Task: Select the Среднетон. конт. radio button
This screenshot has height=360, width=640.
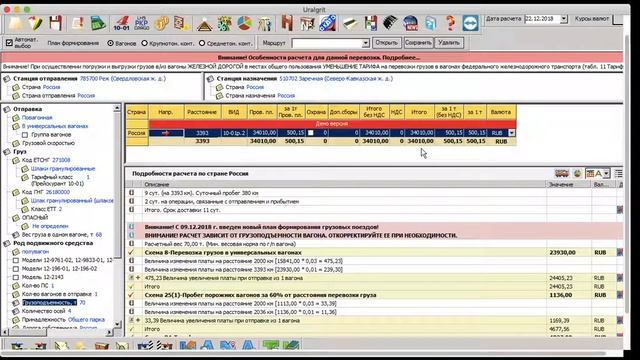Action: (202, 43)
